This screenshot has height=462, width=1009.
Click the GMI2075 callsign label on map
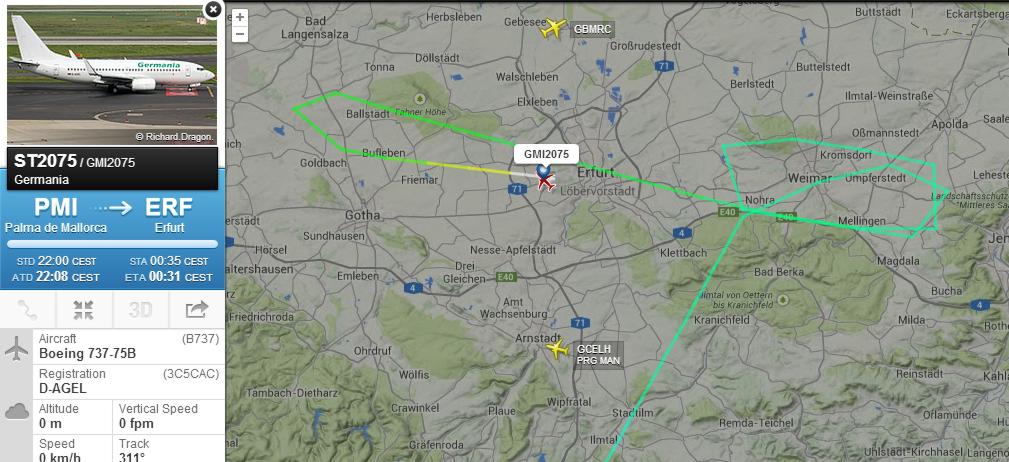[x=546, y=154]
